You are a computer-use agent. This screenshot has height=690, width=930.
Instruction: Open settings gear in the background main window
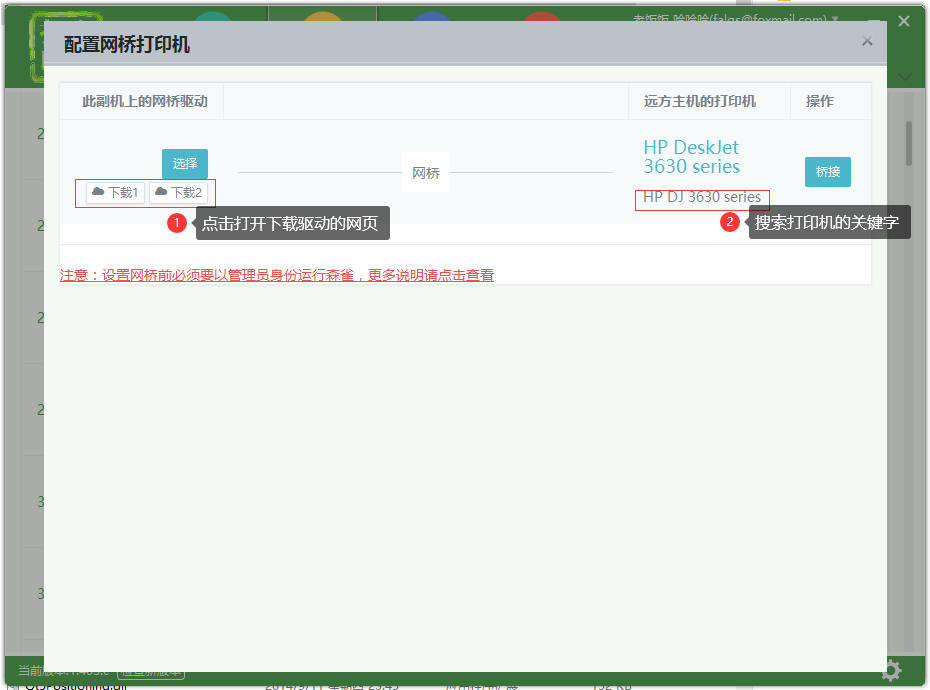click(891, 671)
